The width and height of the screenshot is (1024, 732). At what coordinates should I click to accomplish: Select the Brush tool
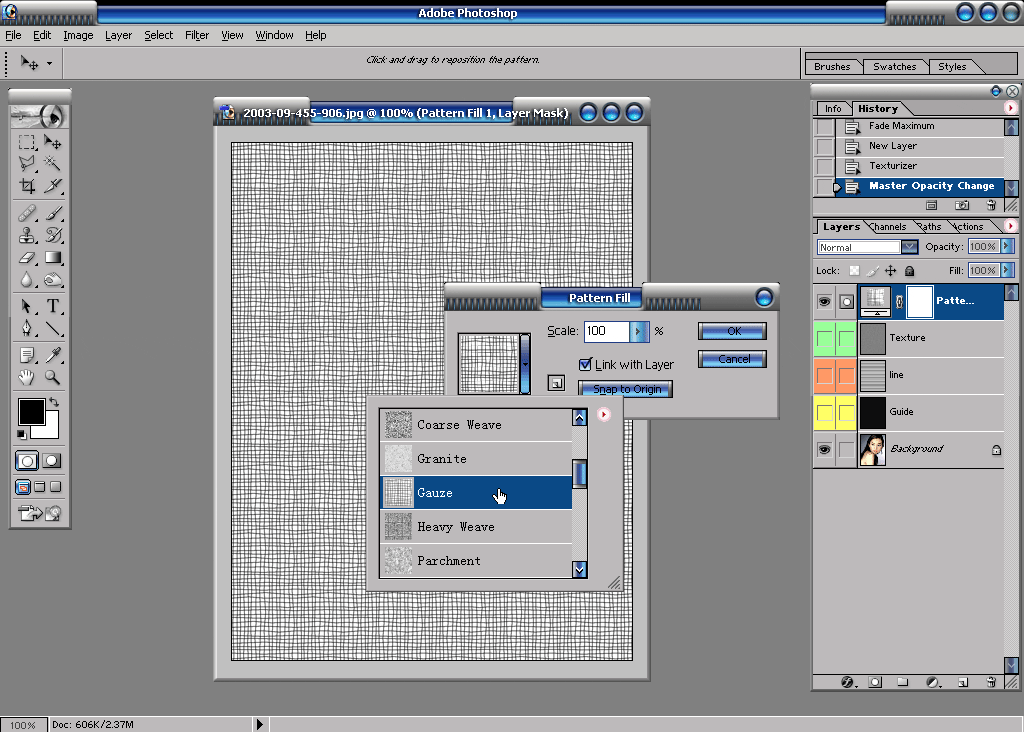click(52, 213)
